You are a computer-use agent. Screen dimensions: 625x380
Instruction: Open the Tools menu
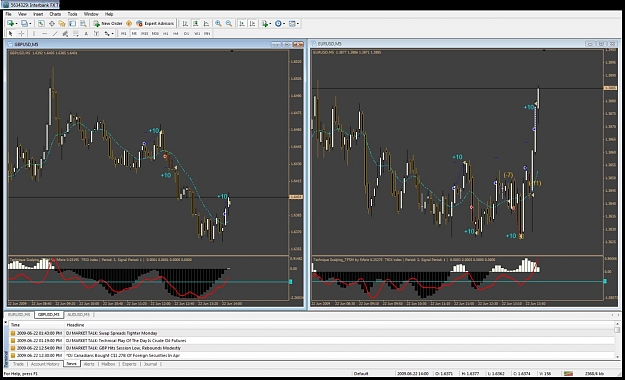(73, 14)
